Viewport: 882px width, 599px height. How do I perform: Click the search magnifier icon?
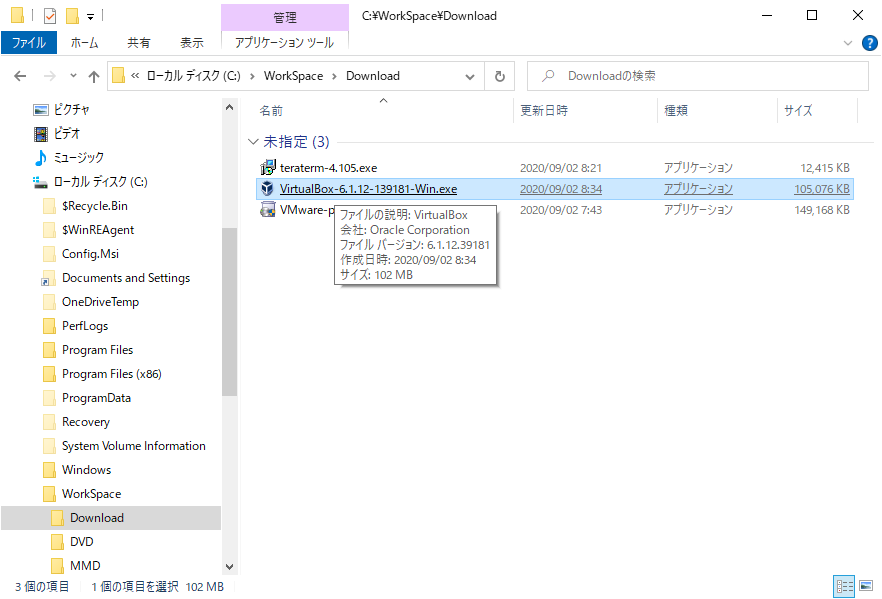click(548, 75)
